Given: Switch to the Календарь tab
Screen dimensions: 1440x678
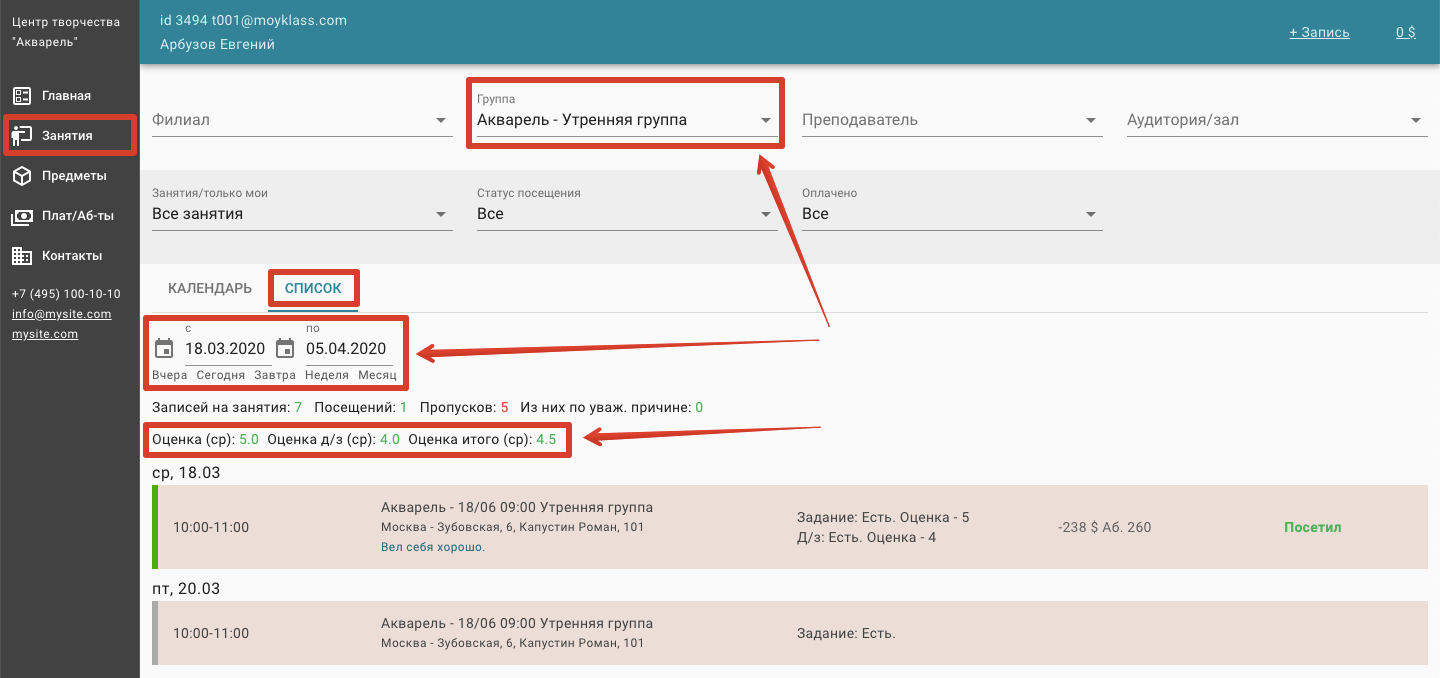Looking at the screenshot, I should coord(210,289).
